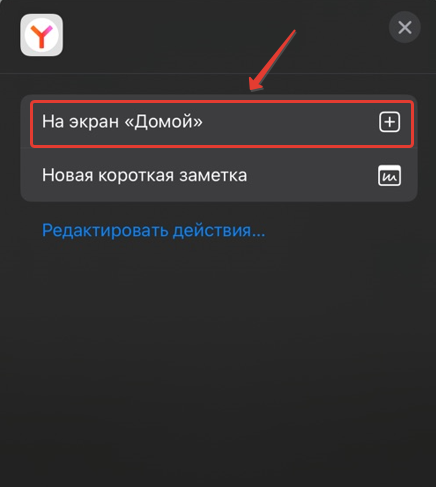Image resolution: width=436 pixels, height=487 pixels.
Task: Open «Редактировать действия...» link
Action: click(154, 230)
